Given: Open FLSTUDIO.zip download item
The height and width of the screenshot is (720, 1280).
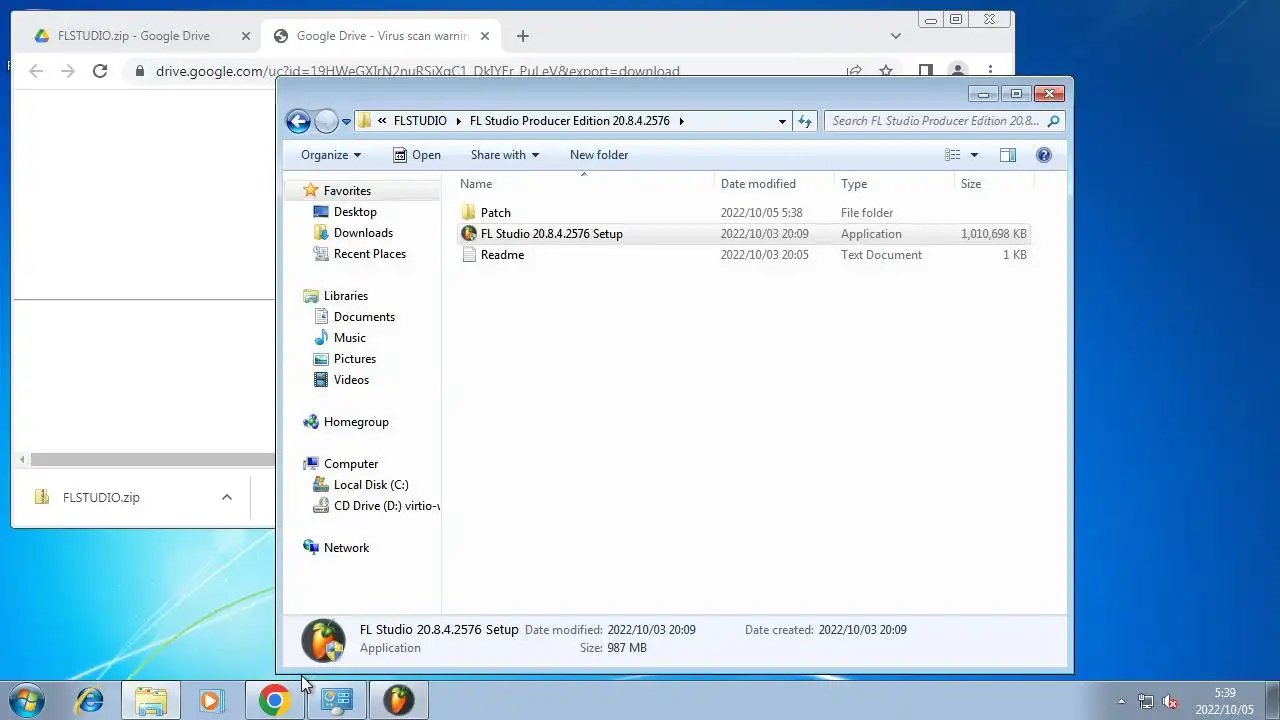Looking at the screenshot, I should click(100, 497).
